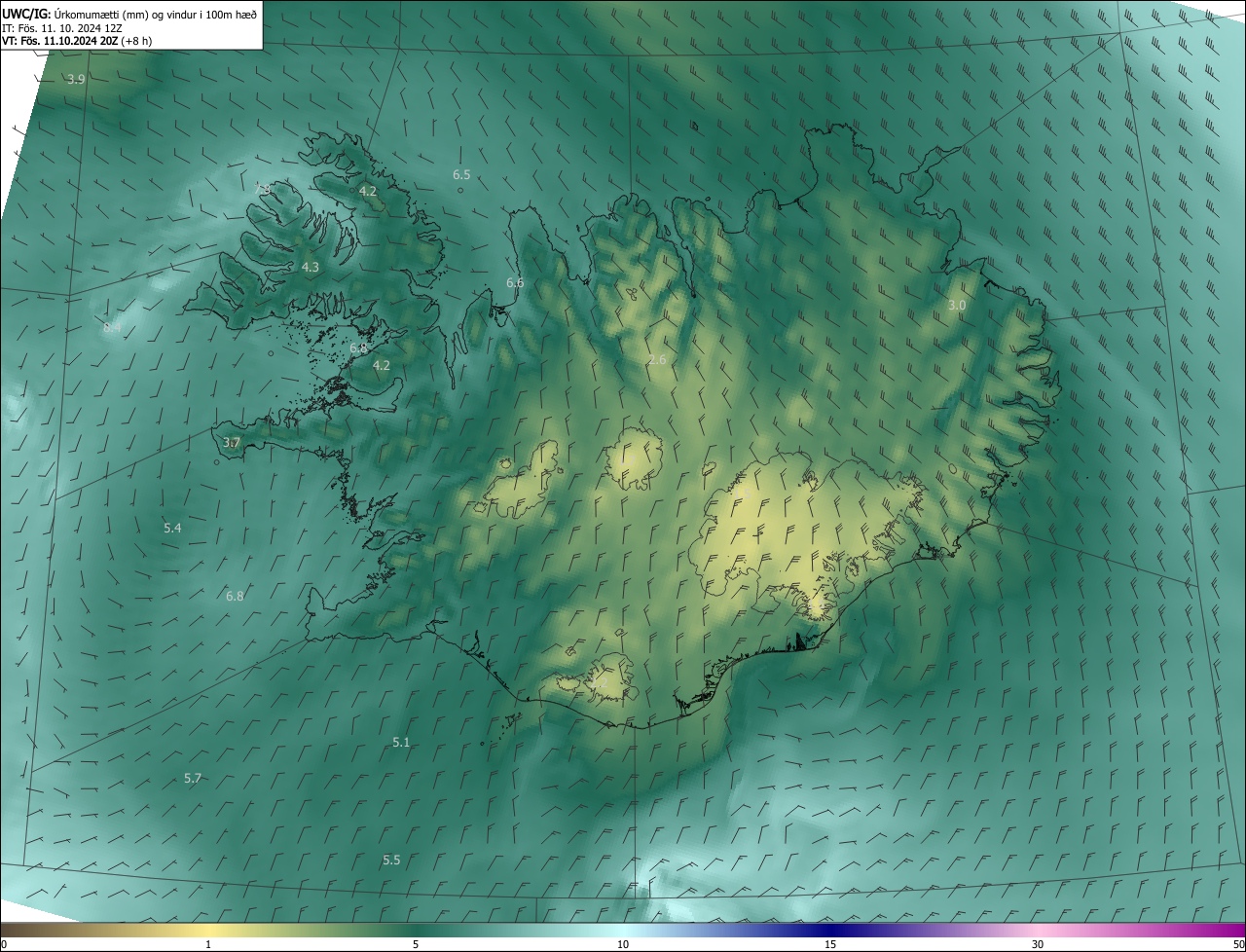This screenshot has height=952, width=1246.
Task: Click the 3.0 value label in the east
Action: (957, 305)
